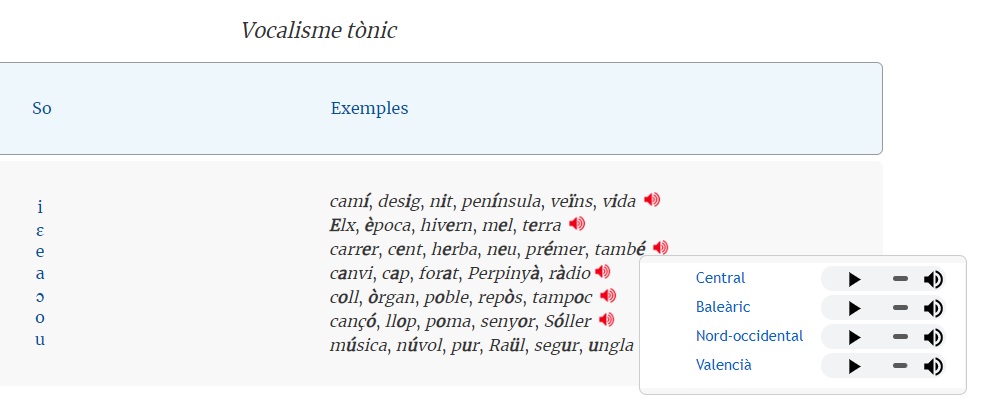Mute the Valencià audio player
Screen dimensions: 993x412
(x=933, y=366)
